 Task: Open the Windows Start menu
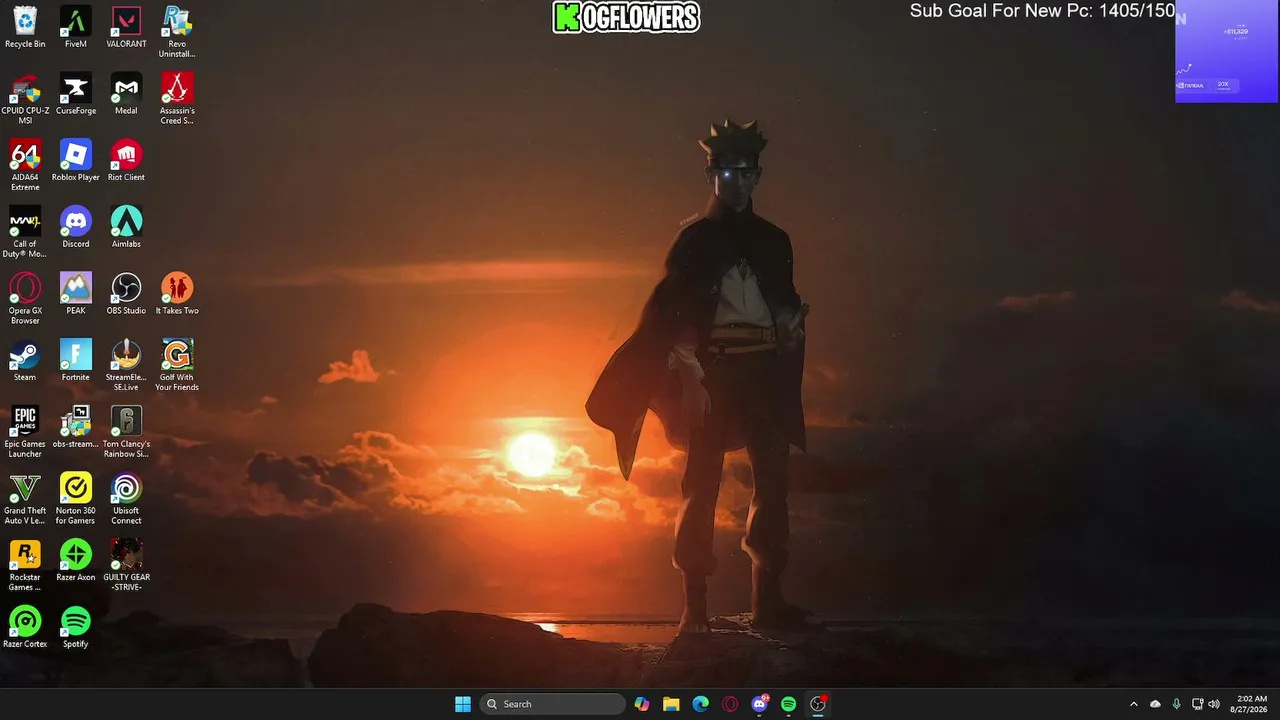[x=463, y=704]
